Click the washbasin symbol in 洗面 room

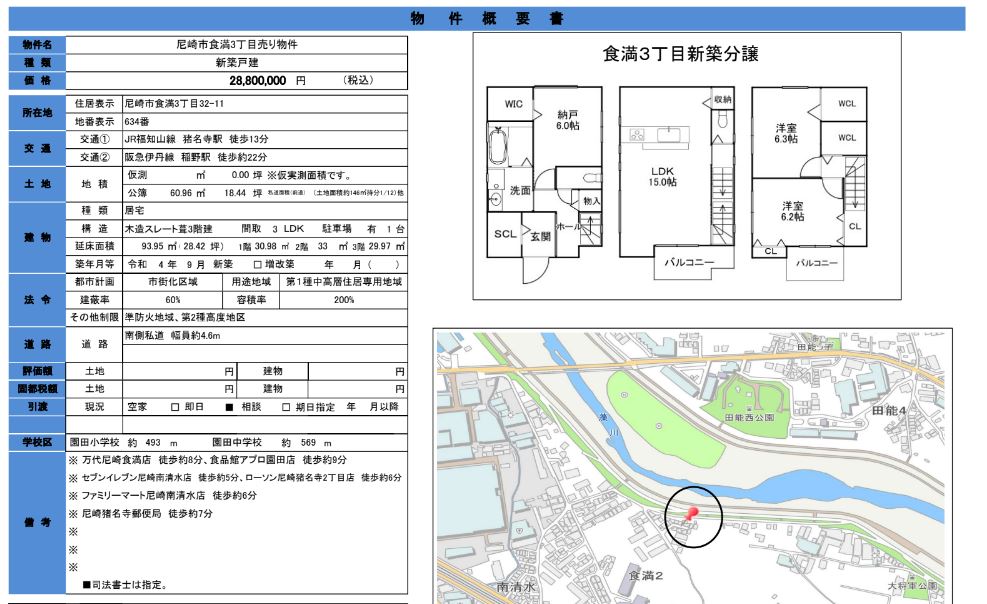click(495, 201)
